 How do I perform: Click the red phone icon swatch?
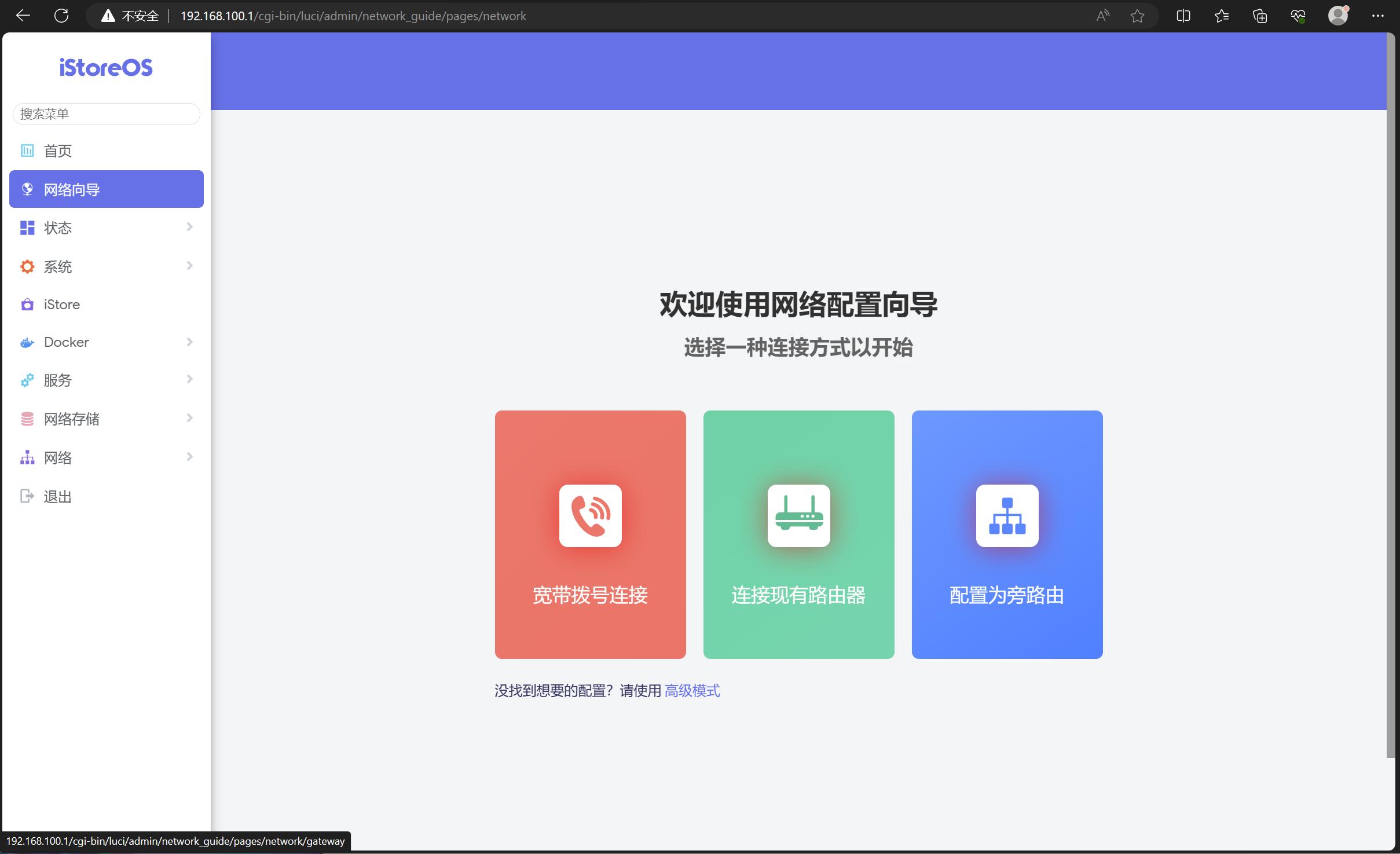pyautogui.click(x=589, y=515)
